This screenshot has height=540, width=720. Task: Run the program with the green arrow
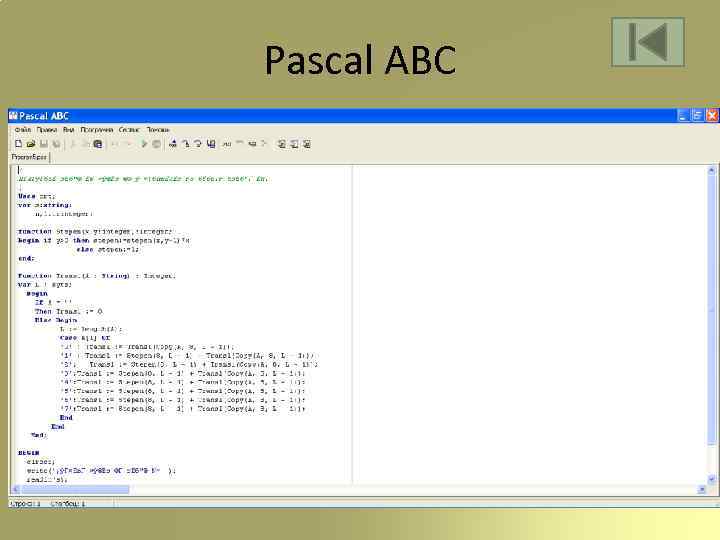[144, 144]
